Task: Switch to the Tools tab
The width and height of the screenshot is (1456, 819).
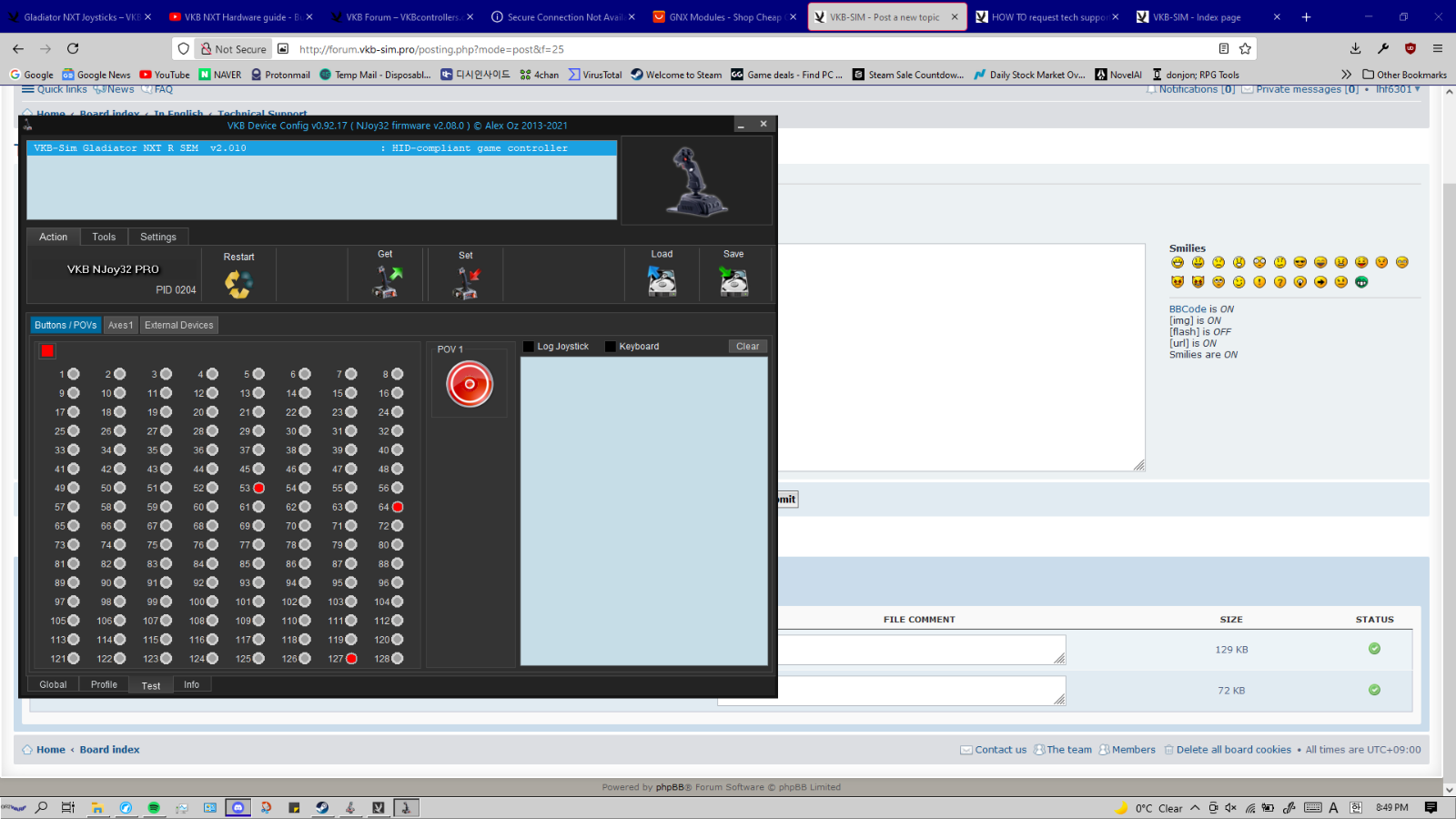Action: tap(104, 237)
